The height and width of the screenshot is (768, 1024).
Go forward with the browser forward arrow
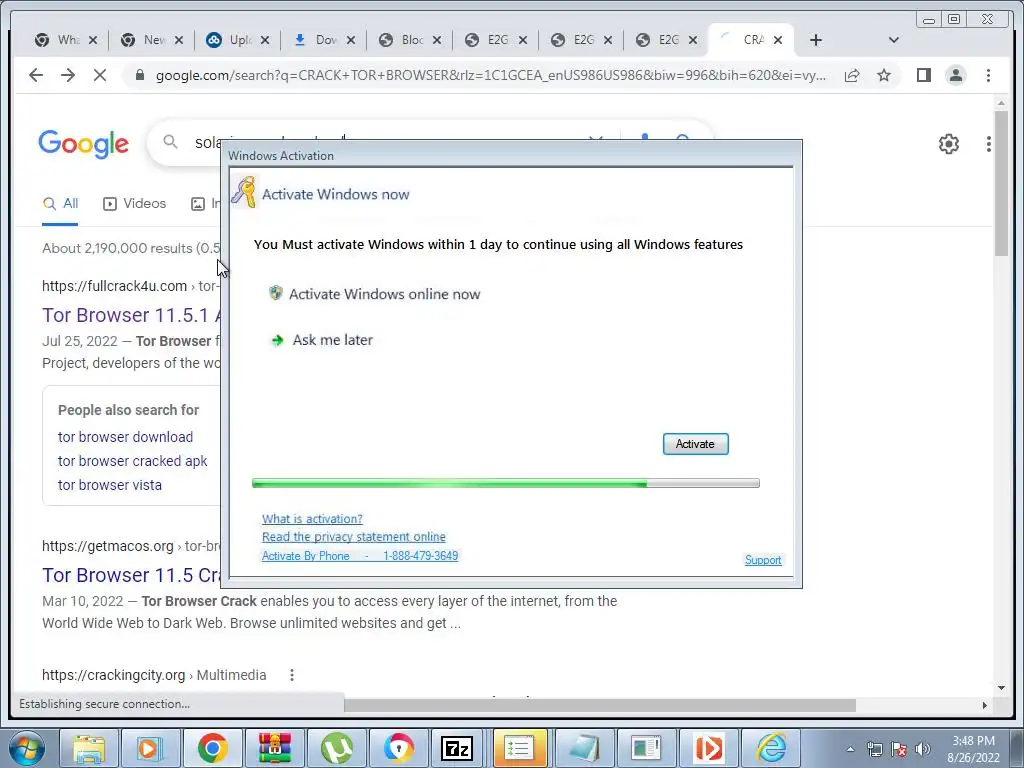68,75
